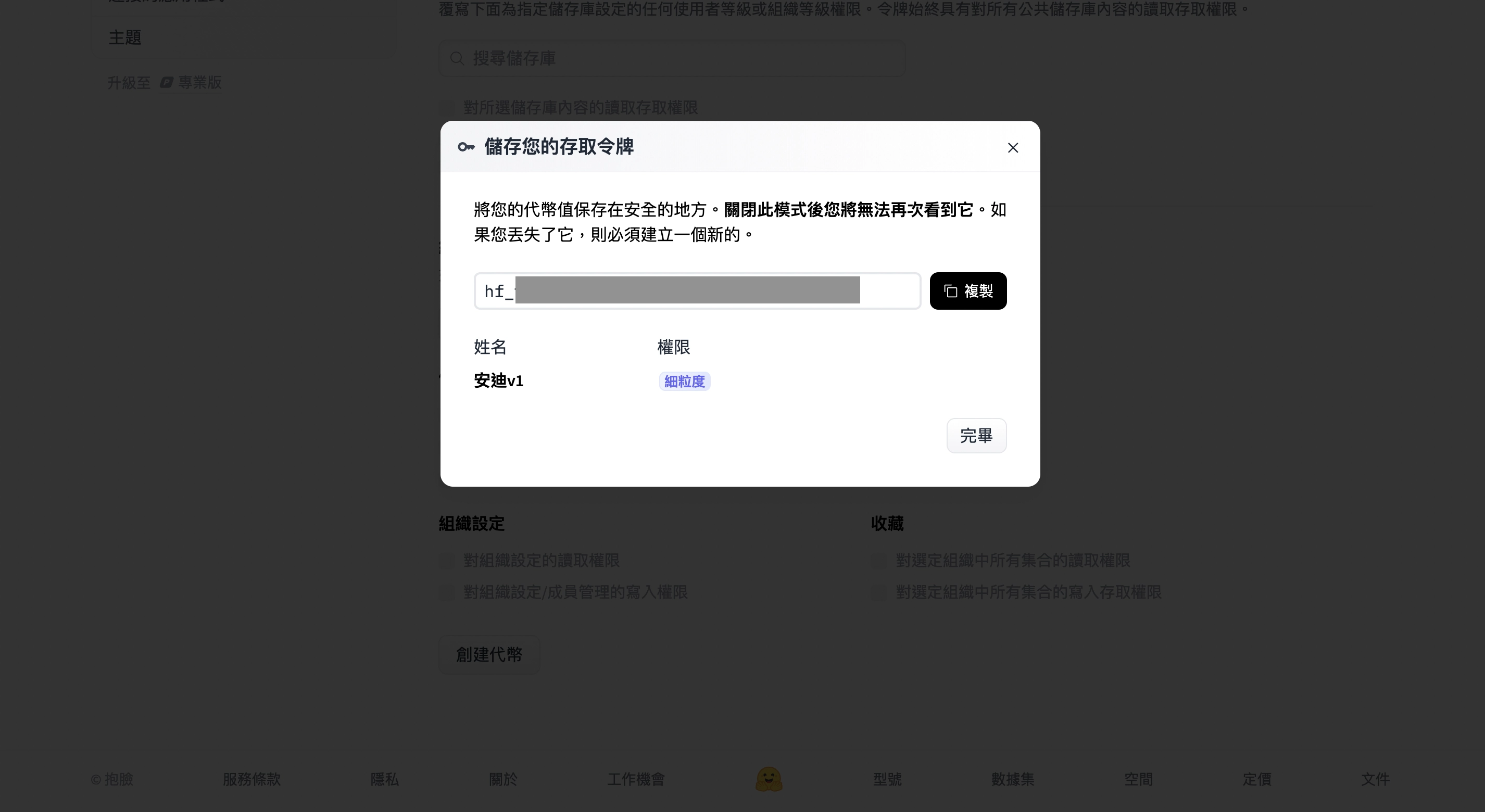
Task: Click the Hugging Face emoji logo in footer
Action: [769, 779]
